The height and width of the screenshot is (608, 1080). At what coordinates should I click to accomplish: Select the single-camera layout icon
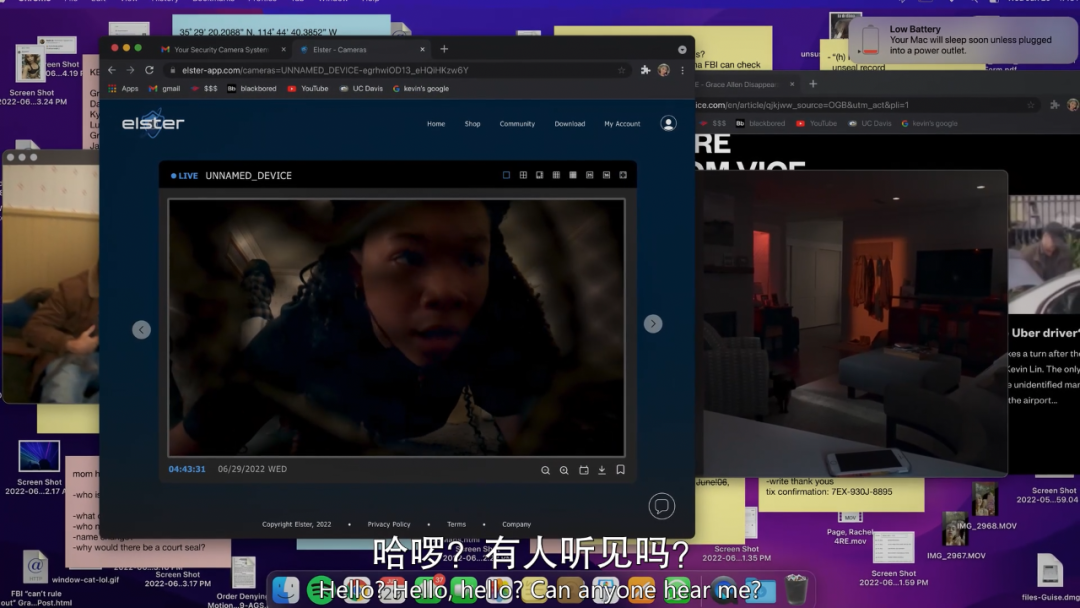tap(506, 175)
